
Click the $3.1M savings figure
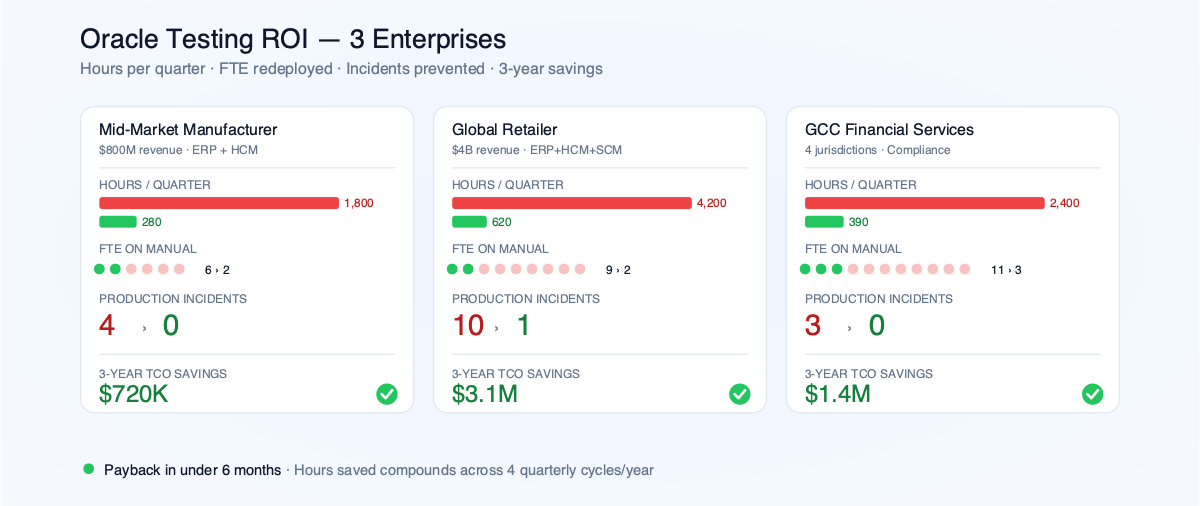coord(485,394)
